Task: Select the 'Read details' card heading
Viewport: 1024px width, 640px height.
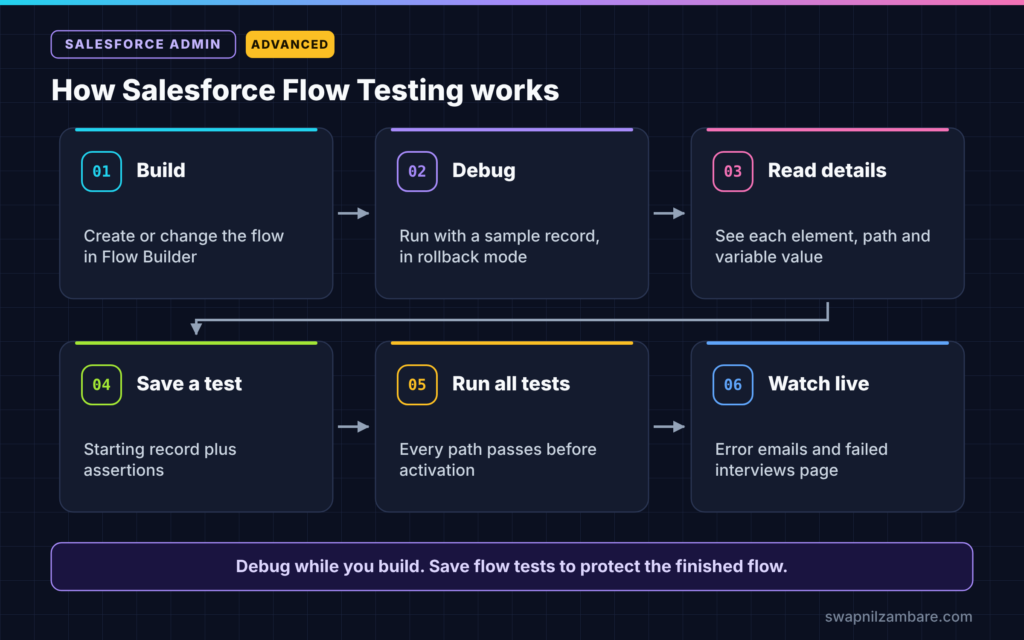Action: pos(827,170)
